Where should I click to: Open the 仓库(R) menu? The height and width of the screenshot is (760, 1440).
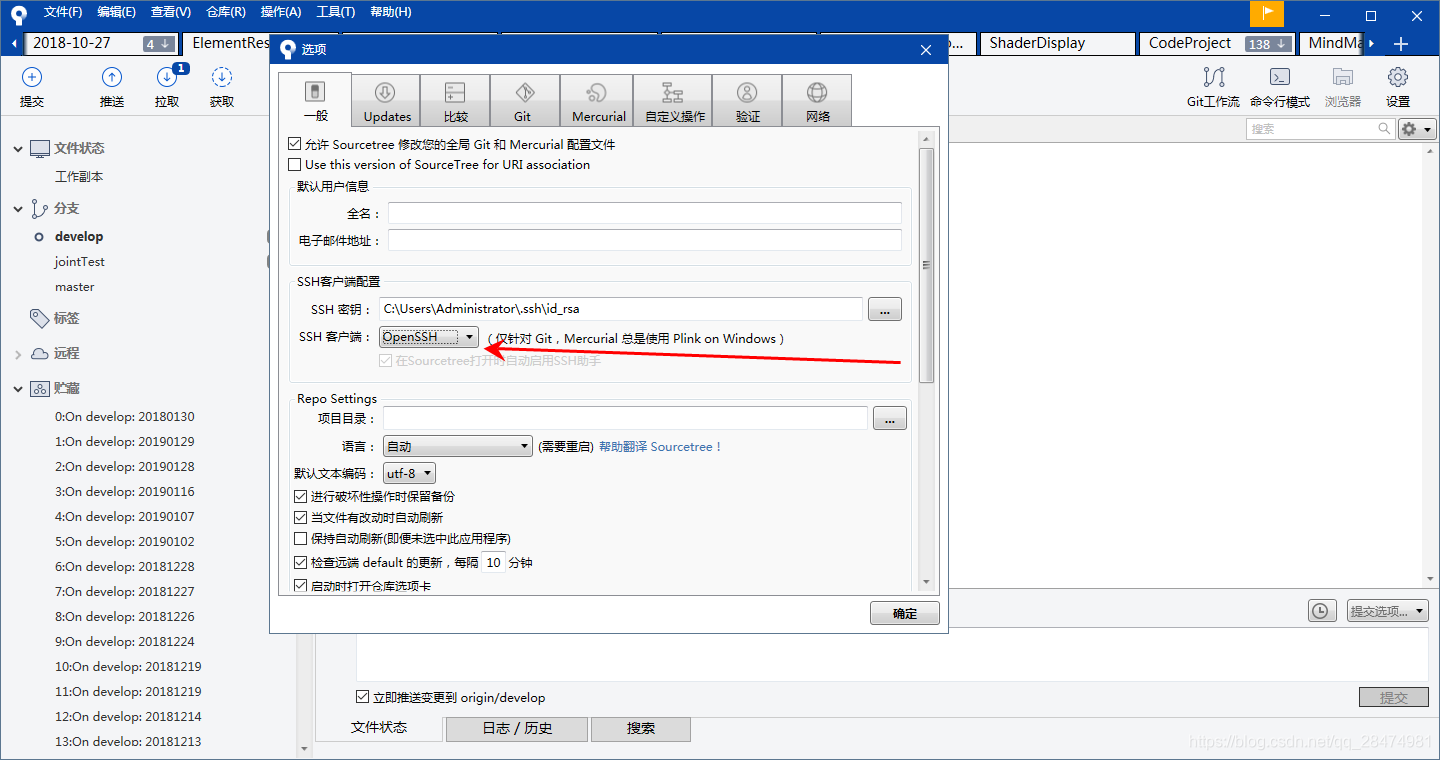[x=226, y=12]
